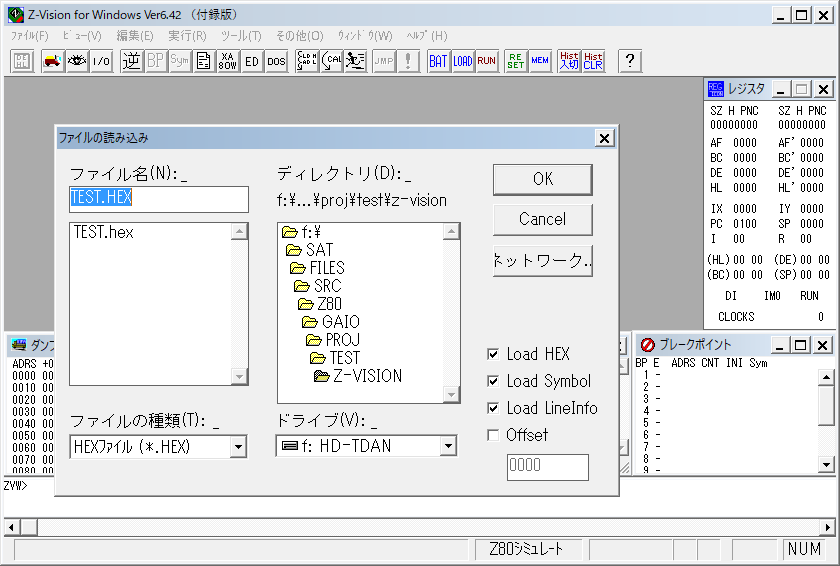Select the GAIO folder in directory tree
This screenshot has height=566, width=840.
pyautogui.click(x=340, y=322)
